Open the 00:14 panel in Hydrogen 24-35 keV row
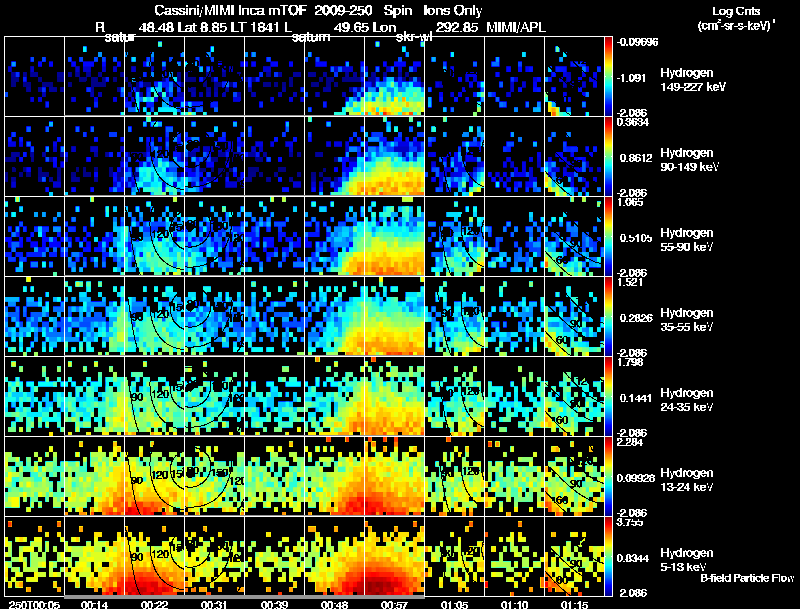 (x=94, y=396)
